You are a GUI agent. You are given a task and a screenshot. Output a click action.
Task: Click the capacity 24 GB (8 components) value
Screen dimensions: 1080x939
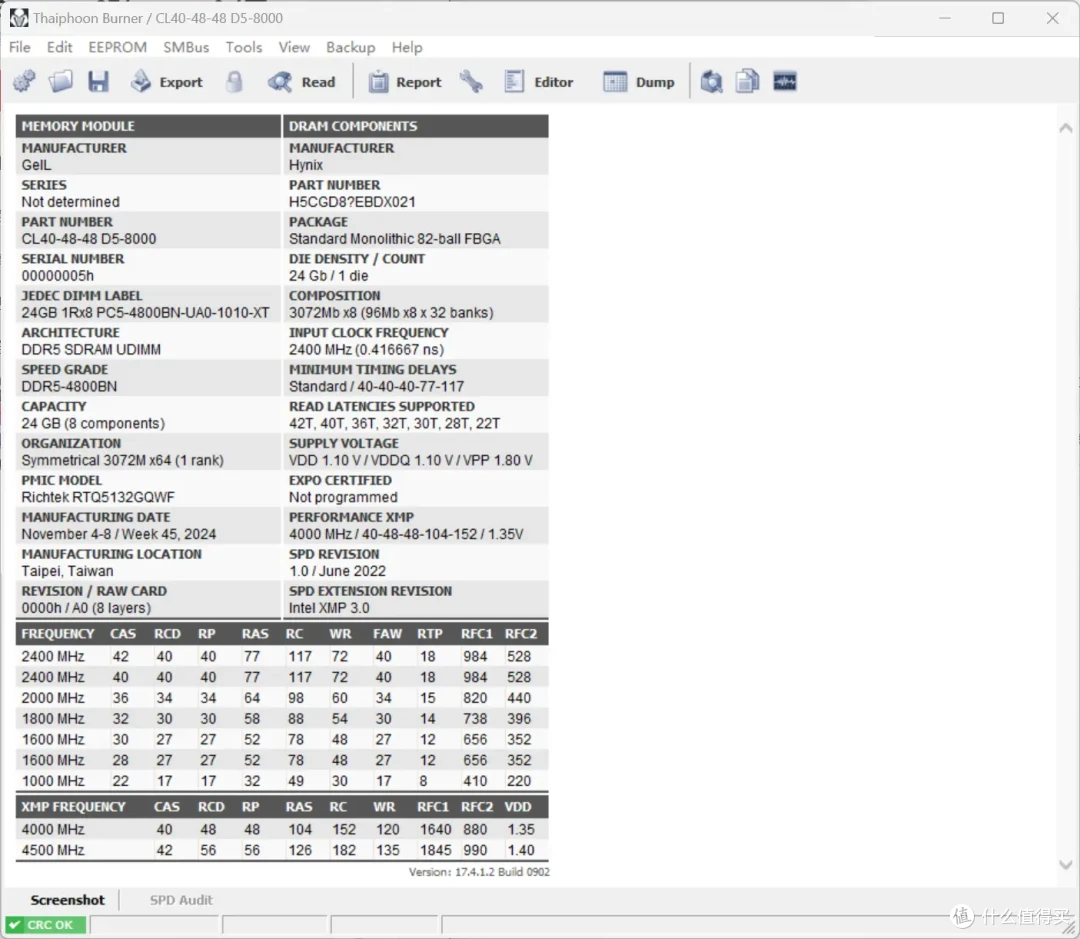coord(93,424)
